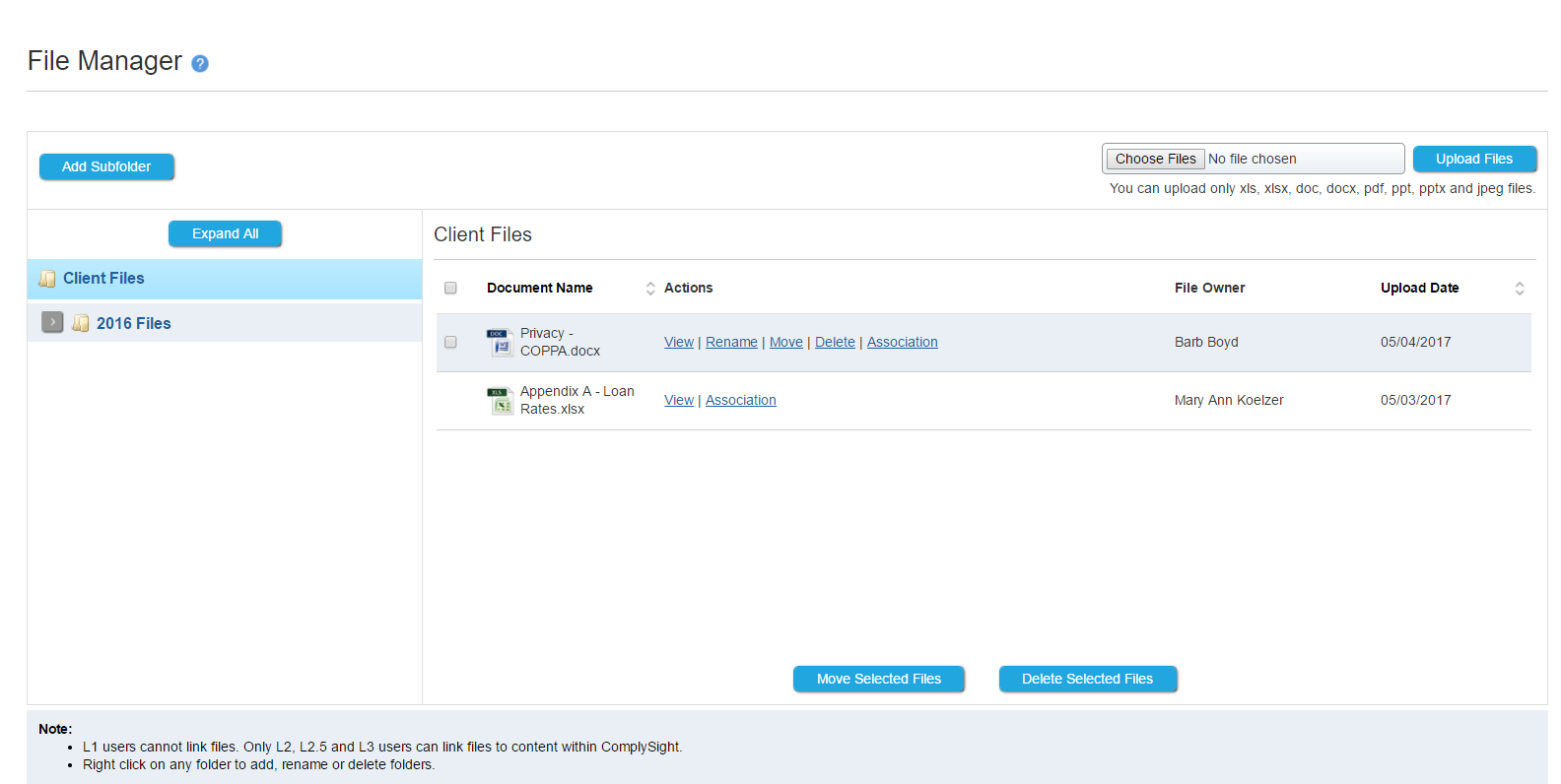Tick the select-all checkbox in the header

(x=450, y=288)
